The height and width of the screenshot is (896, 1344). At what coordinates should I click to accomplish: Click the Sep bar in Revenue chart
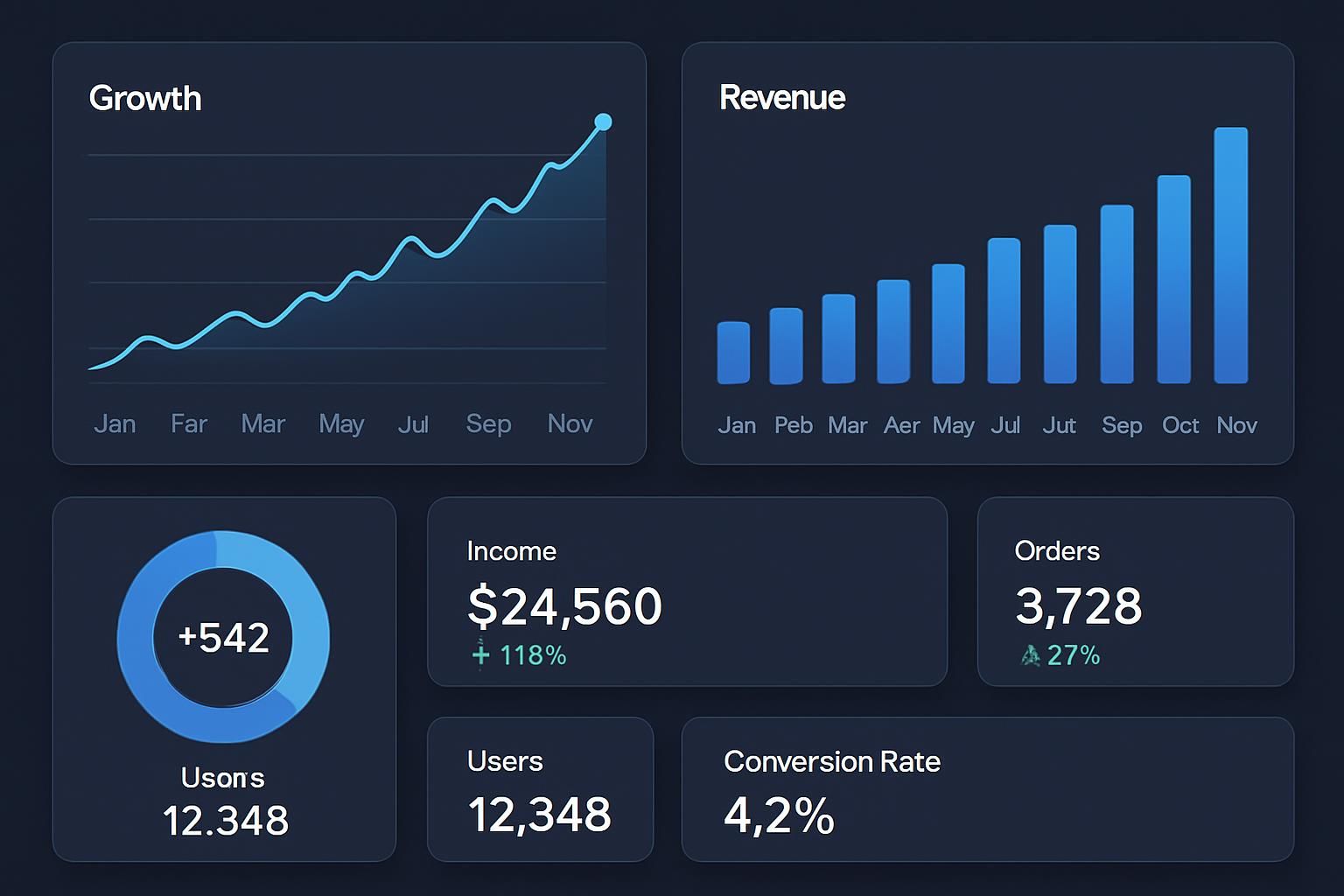pyautogui.click(x=1116, y=294)
